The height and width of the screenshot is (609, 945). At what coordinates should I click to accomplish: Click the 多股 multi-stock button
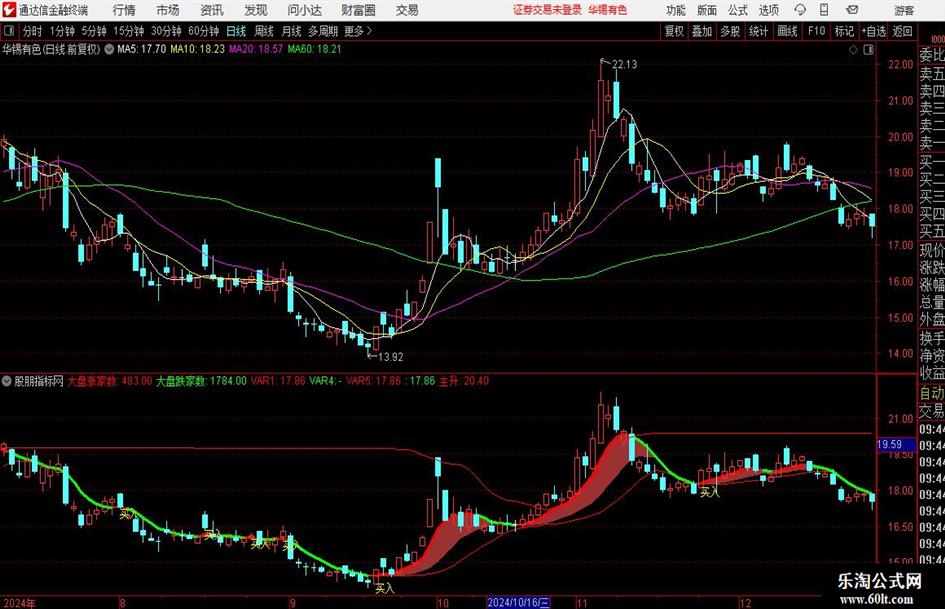pos(730,31)
